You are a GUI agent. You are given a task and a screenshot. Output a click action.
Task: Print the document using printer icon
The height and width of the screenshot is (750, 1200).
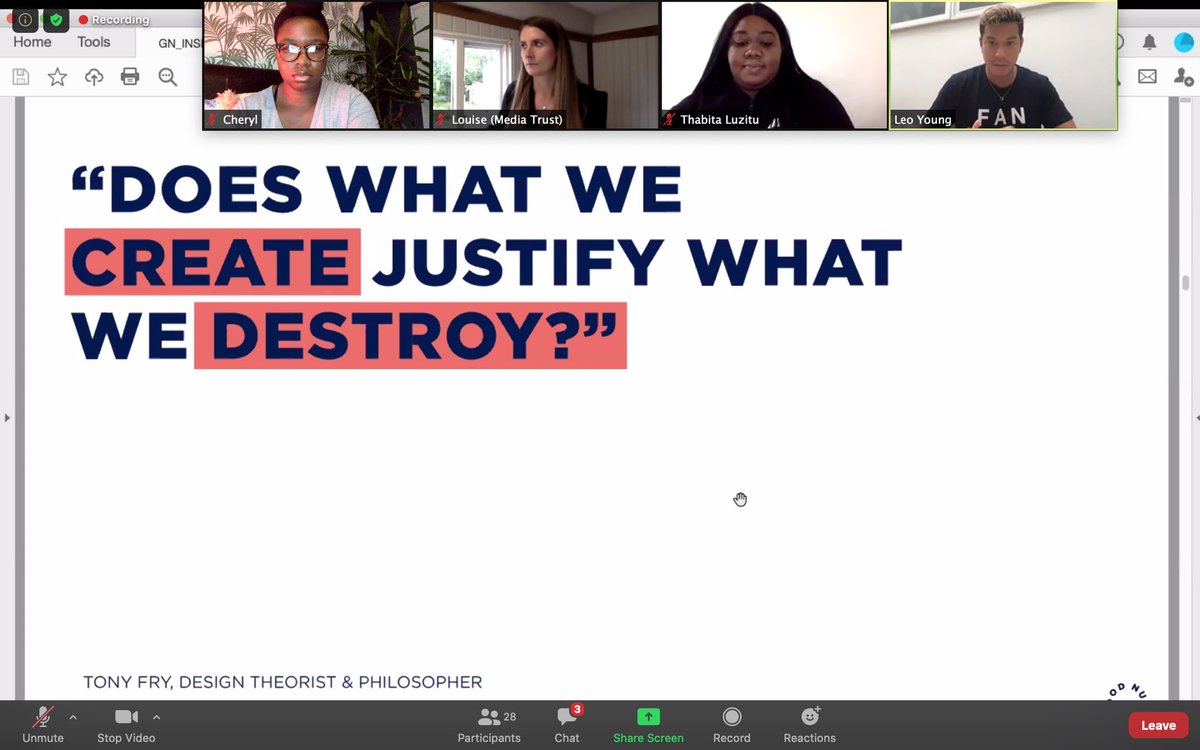point(130,77)
